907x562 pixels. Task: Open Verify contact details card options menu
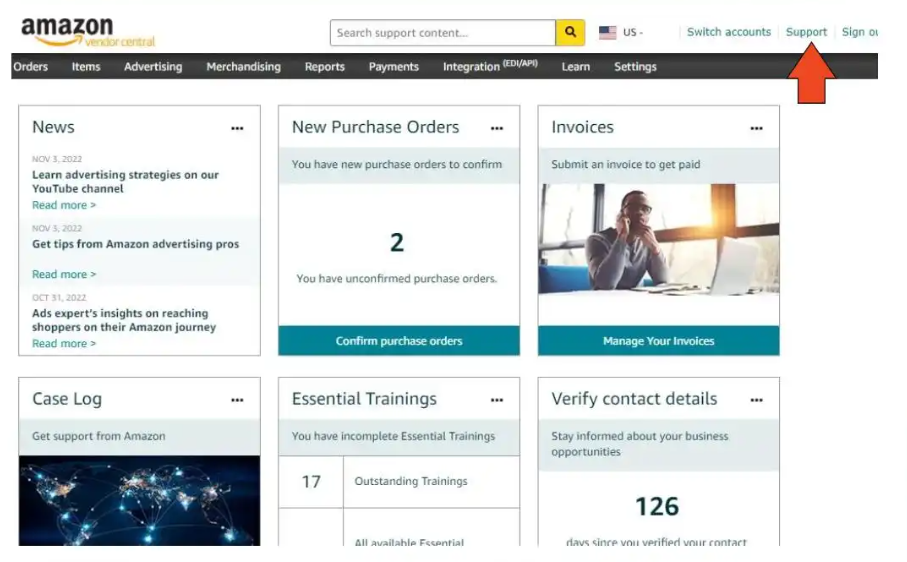tap(757, 400)
